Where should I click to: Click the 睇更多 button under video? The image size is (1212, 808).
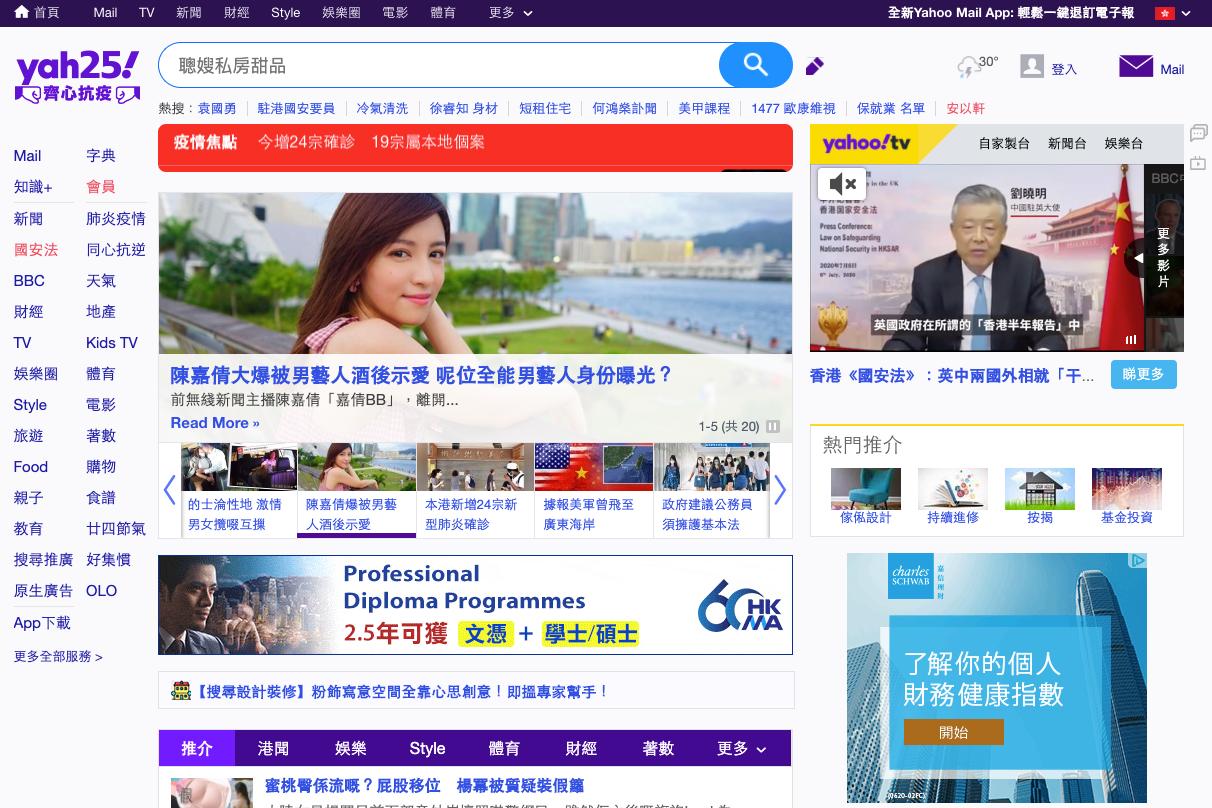(x=1143, y=375)
